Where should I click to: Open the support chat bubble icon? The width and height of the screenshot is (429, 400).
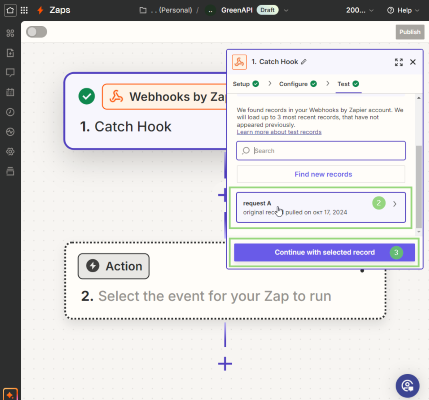click(x=407, y=386)
